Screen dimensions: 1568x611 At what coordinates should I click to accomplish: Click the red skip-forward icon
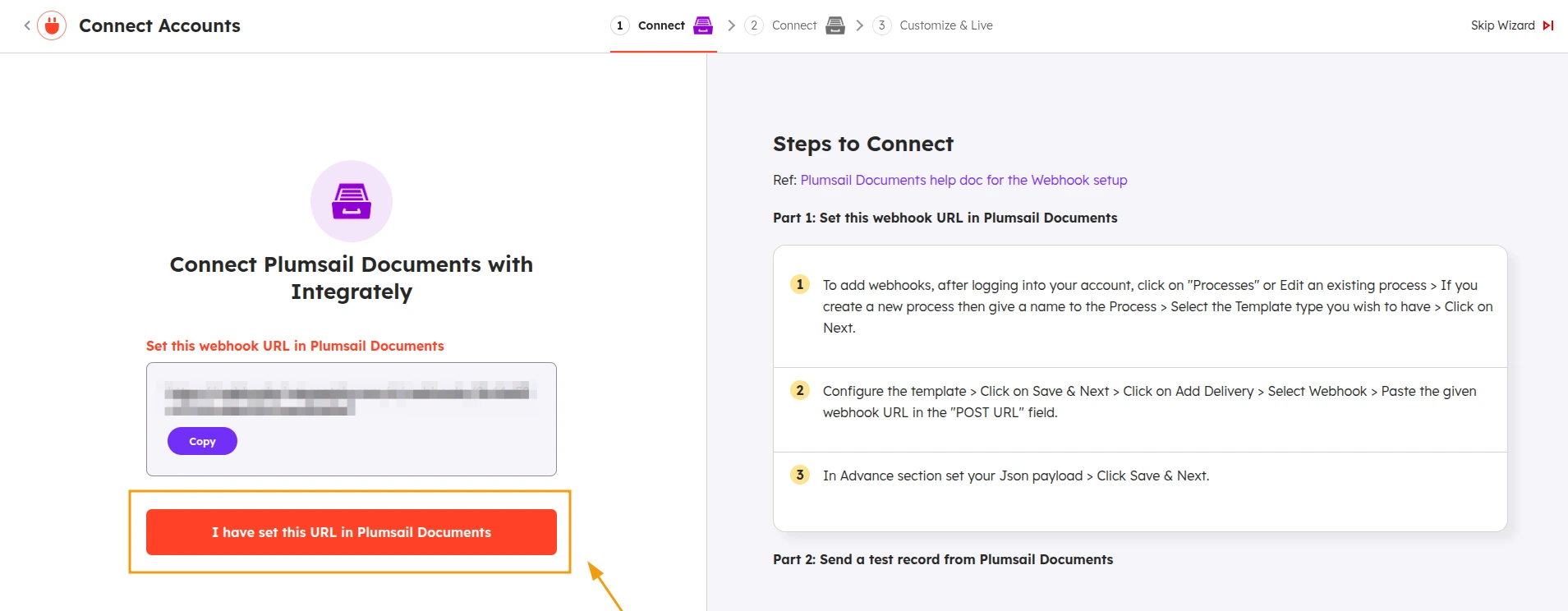pyautogui.click(x=1548, y=25)
